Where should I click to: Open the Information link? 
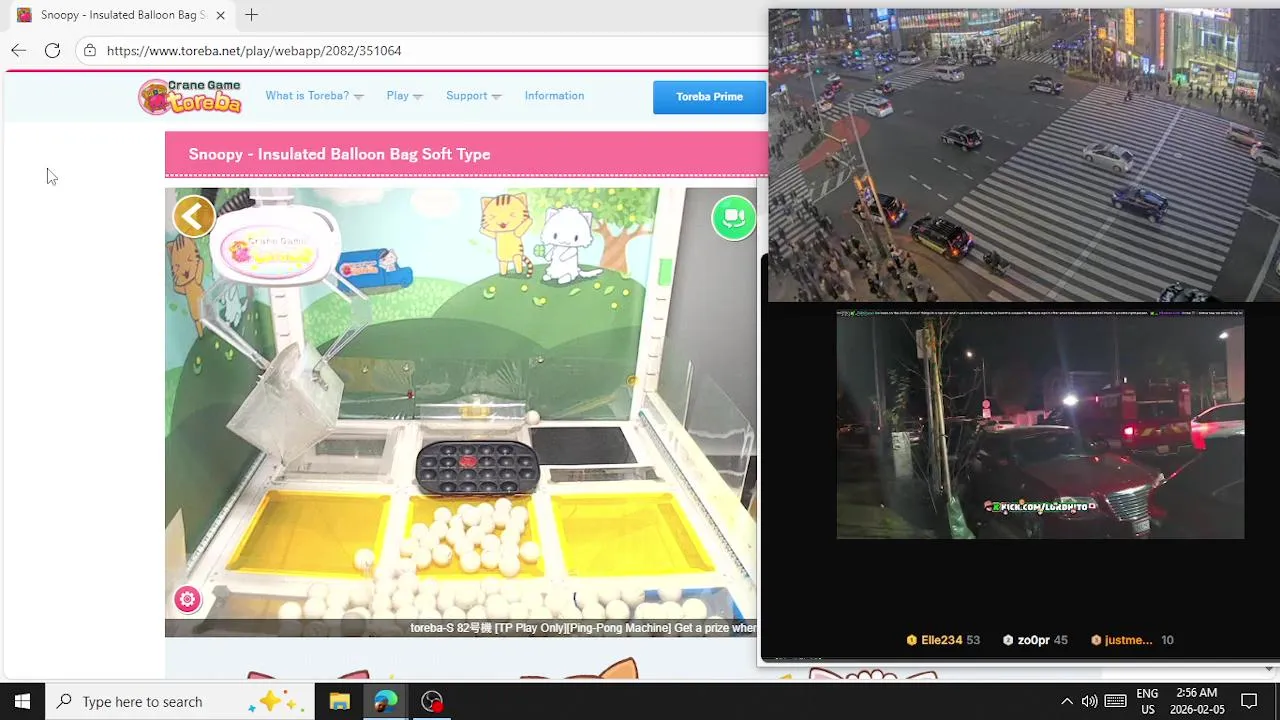click(x=554, y=96)
